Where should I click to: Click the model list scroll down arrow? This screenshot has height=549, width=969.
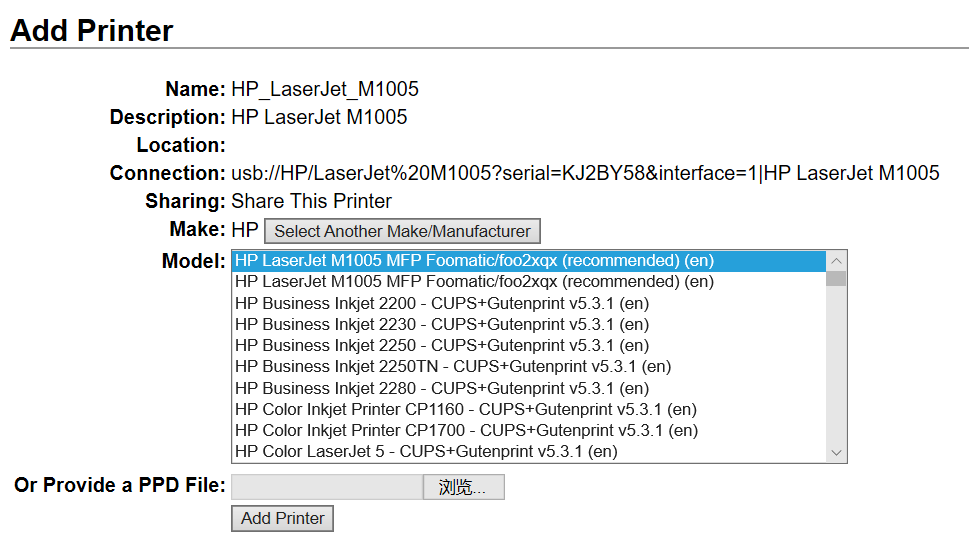836,453
